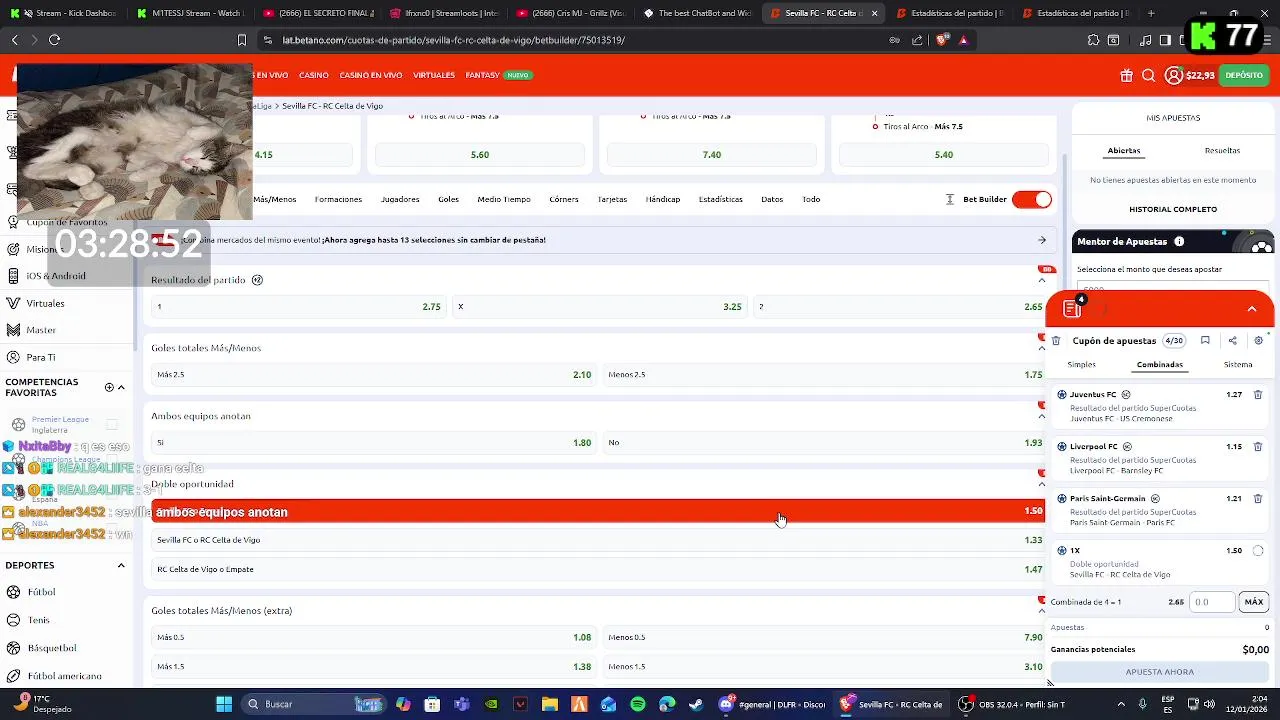1280x720 pixels.
Task: Switch to the OBS window in taskbar
Action: tap(1011, 704)
